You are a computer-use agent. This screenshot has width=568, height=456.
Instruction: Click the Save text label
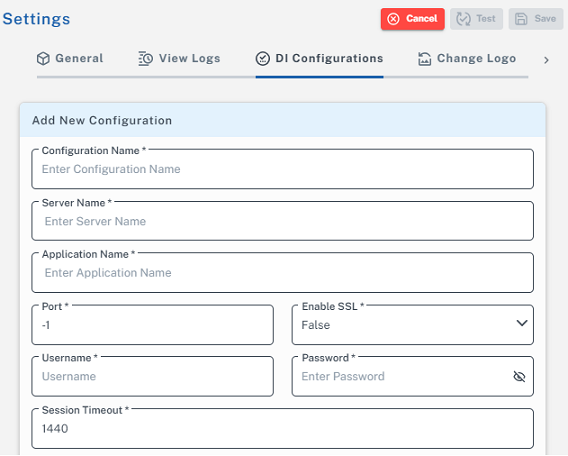click(545, 18)
